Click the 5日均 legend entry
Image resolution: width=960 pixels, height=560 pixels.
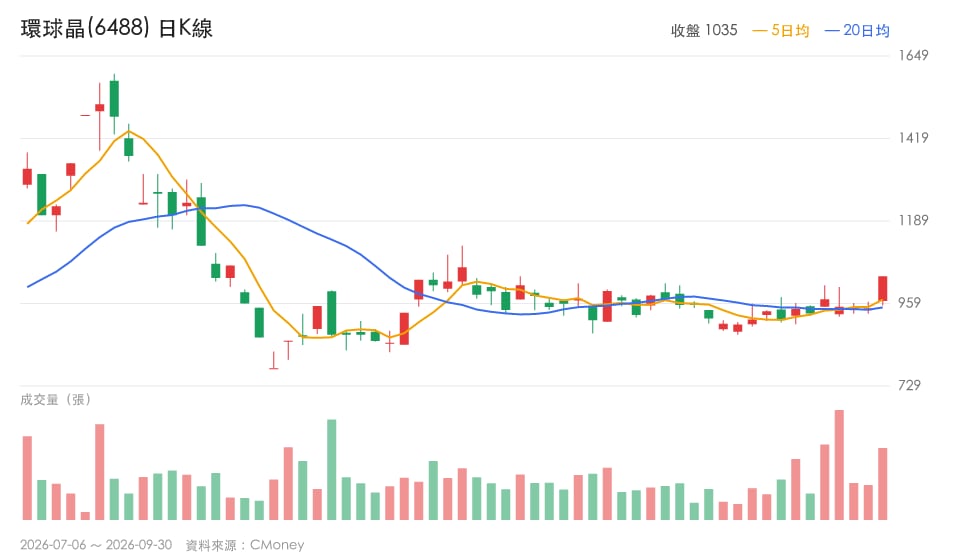(x=781, y=30)
